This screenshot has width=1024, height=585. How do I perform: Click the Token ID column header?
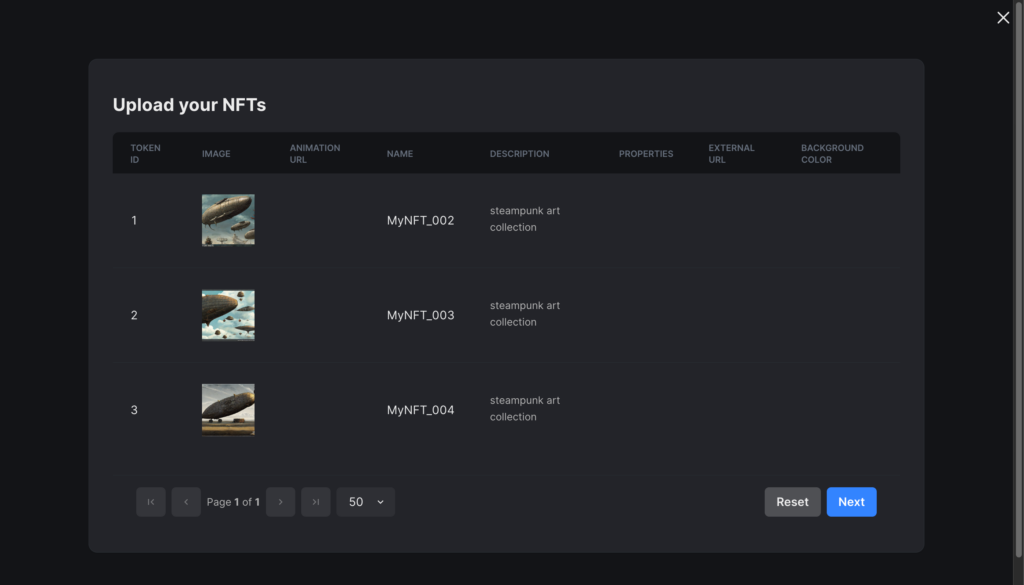click(x=145, y=153)
